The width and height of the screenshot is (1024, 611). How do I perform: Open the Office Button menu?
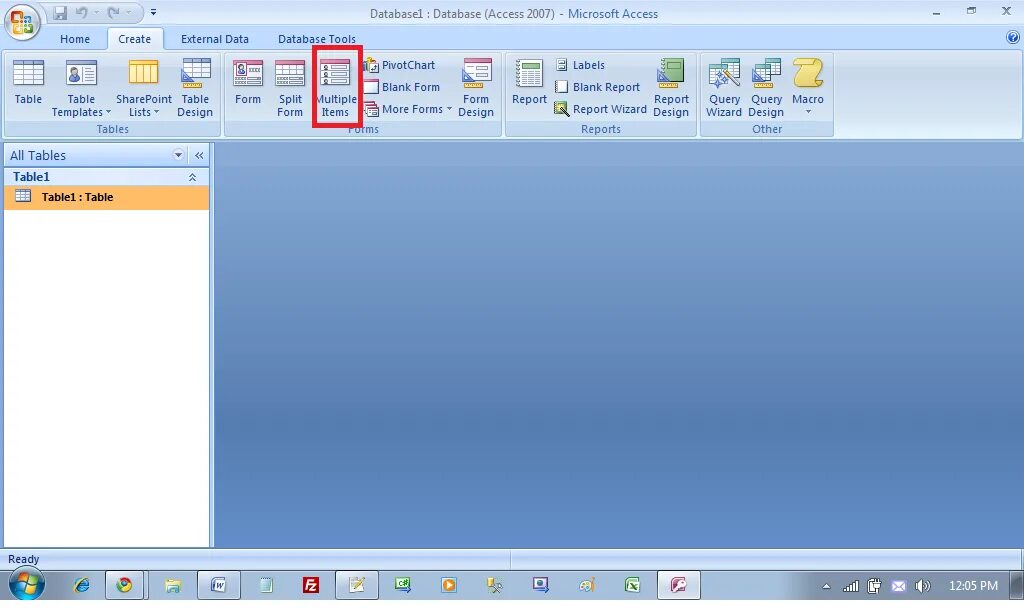click(x=22, y=22)
